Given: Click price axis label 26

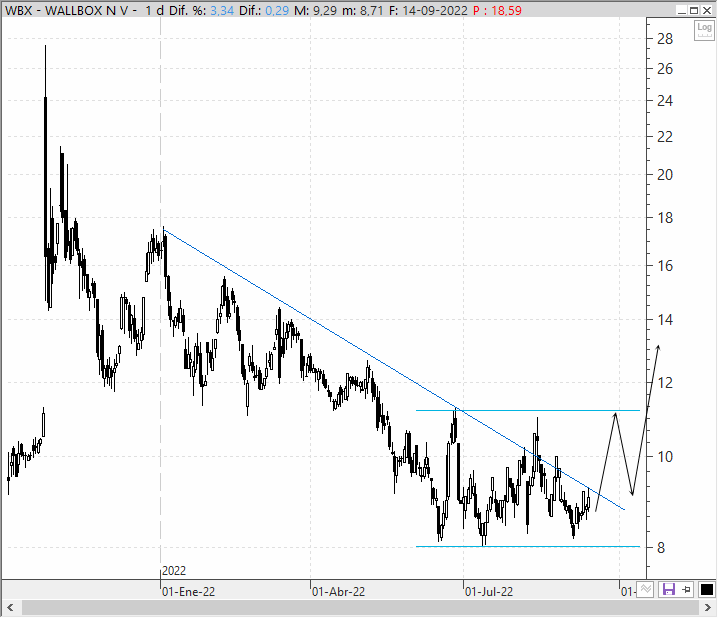Looking at the screenshot, I should 665,69.
